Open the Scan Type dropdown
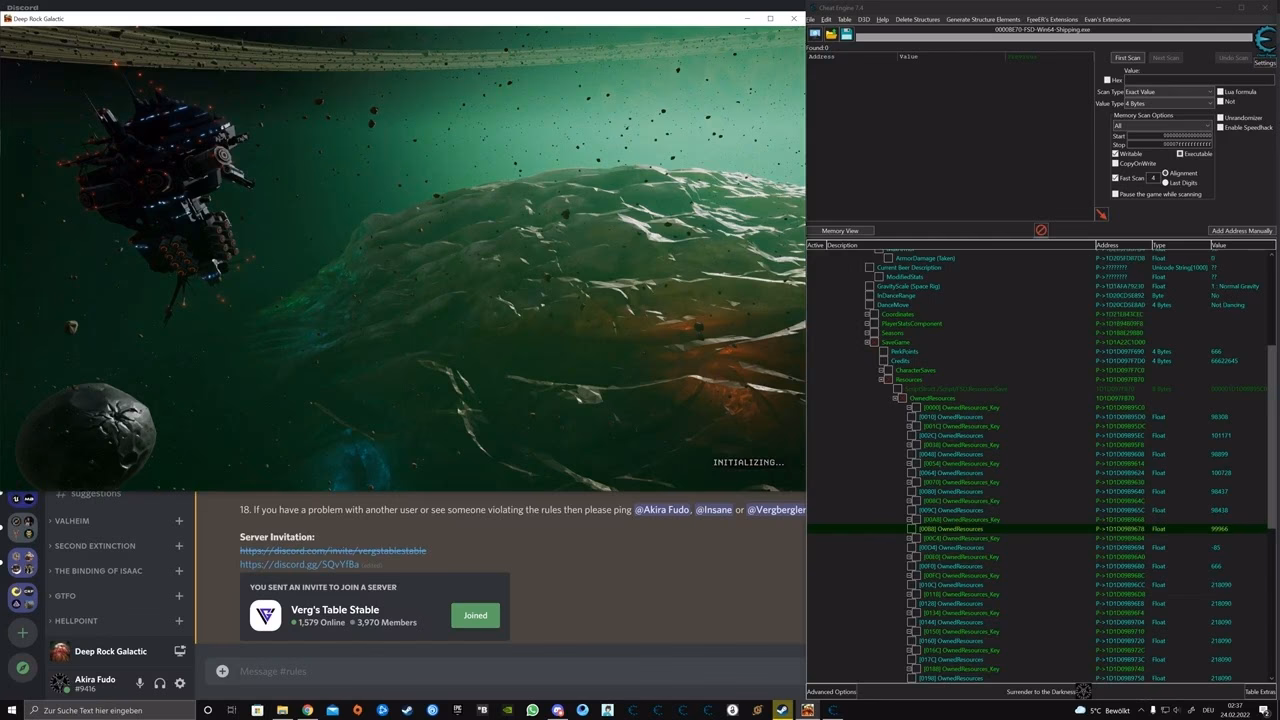Viewport: 1280px width, 720px height. pos(1169,92)
